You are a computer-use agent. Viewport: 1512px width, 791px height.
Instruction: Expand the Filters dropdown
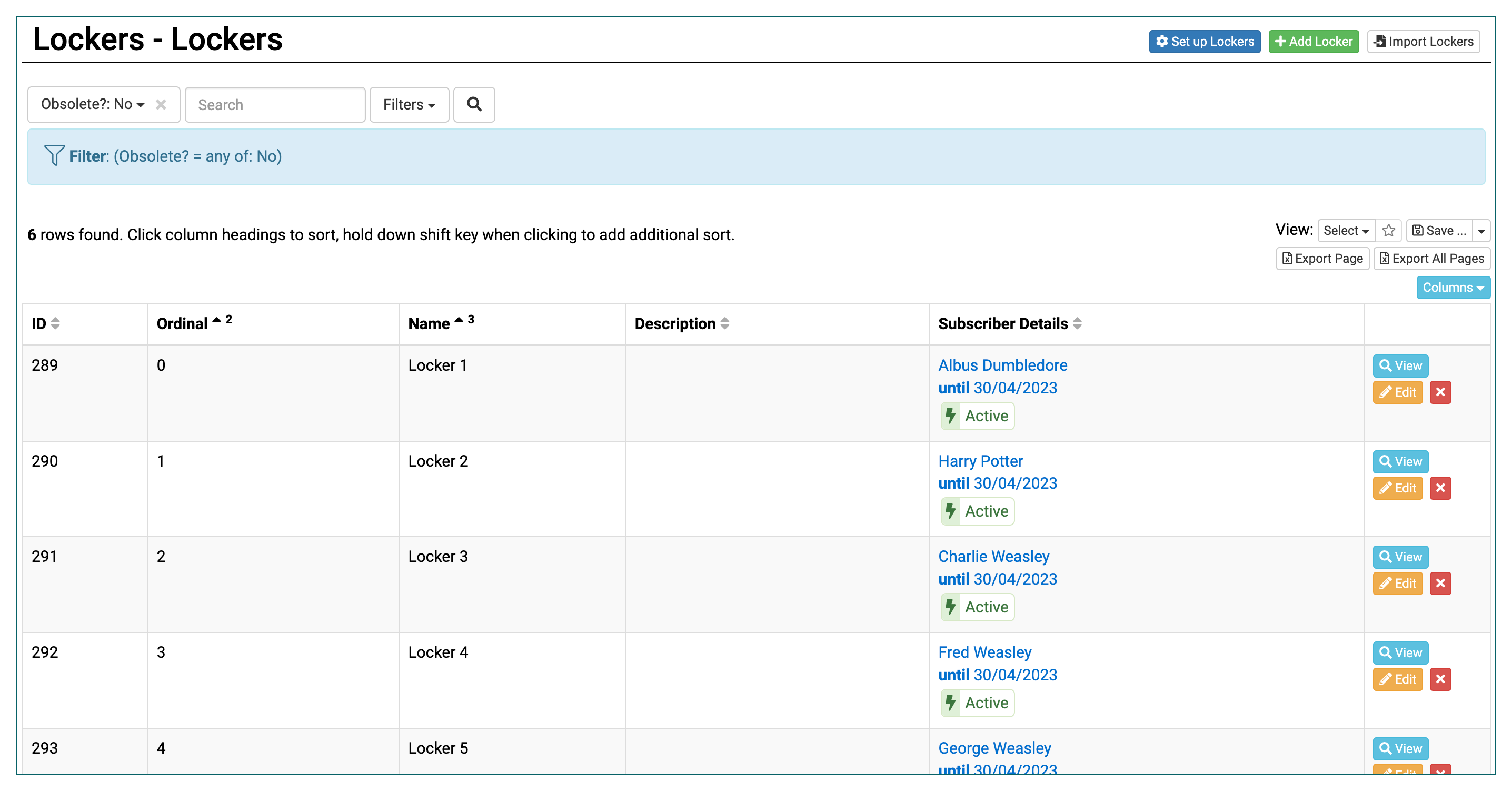(409, 105)
